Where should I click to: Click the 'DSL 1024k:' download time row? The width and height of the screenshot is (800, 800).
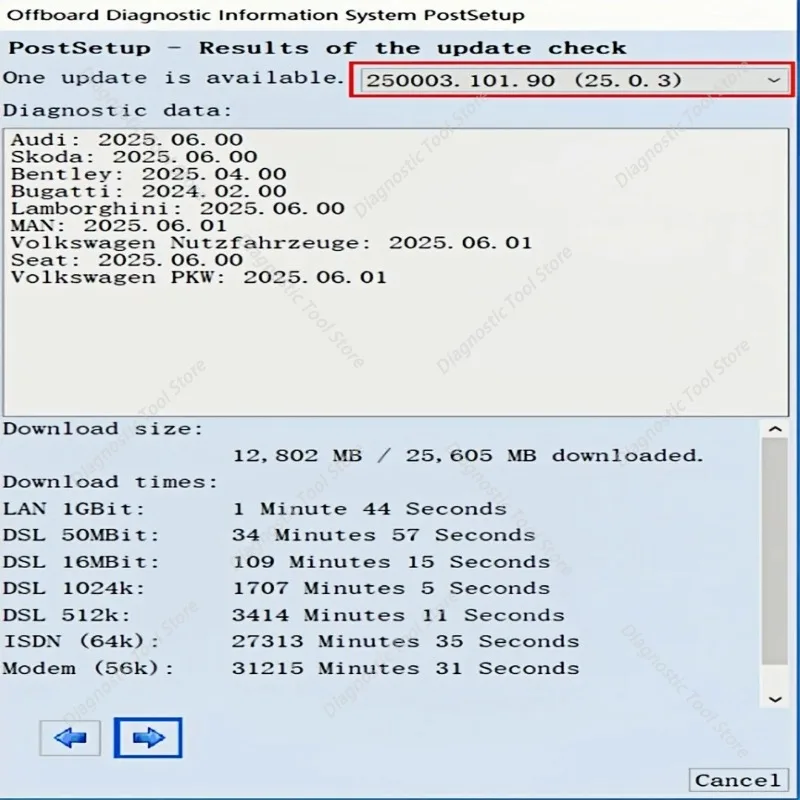tap(277, 588)
